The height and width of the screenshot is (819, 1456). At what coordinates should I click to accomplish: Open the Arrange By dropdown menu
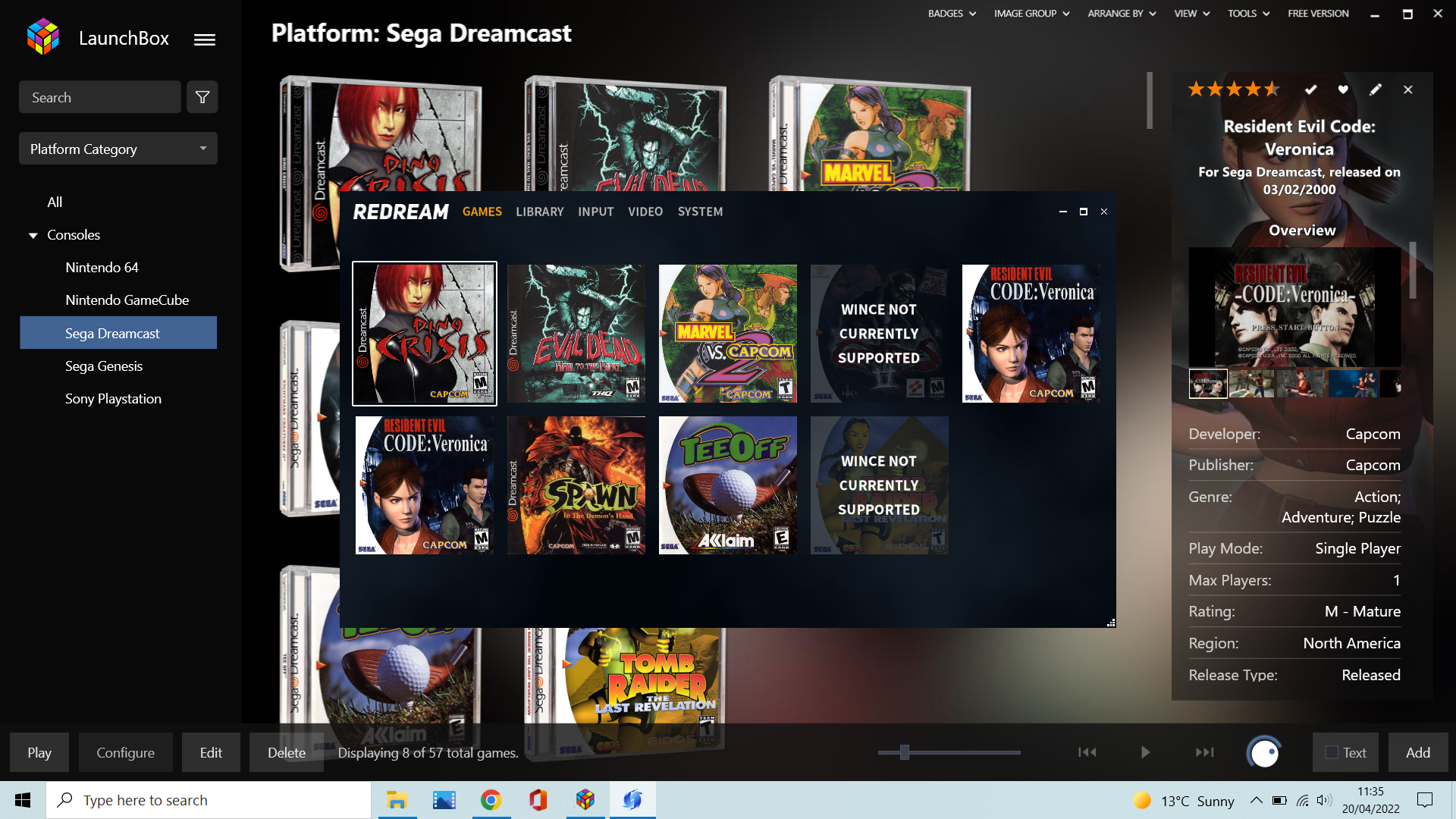click(x=1122, y=13)
